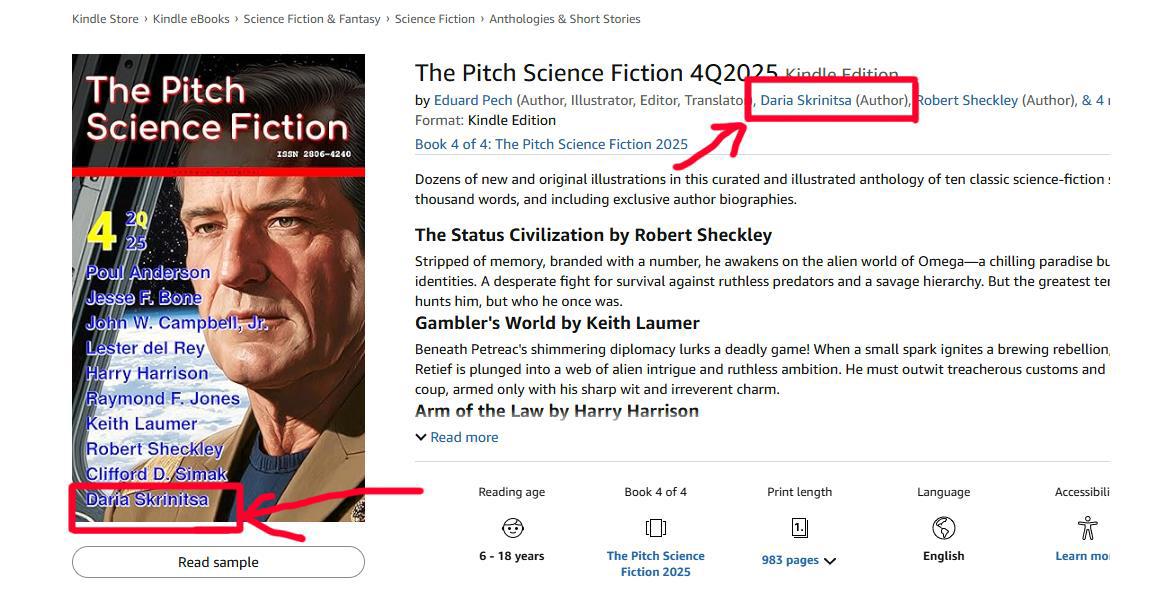Open the 983 pages dropdown
The image size is (1158, 592).
pos(799,560)
